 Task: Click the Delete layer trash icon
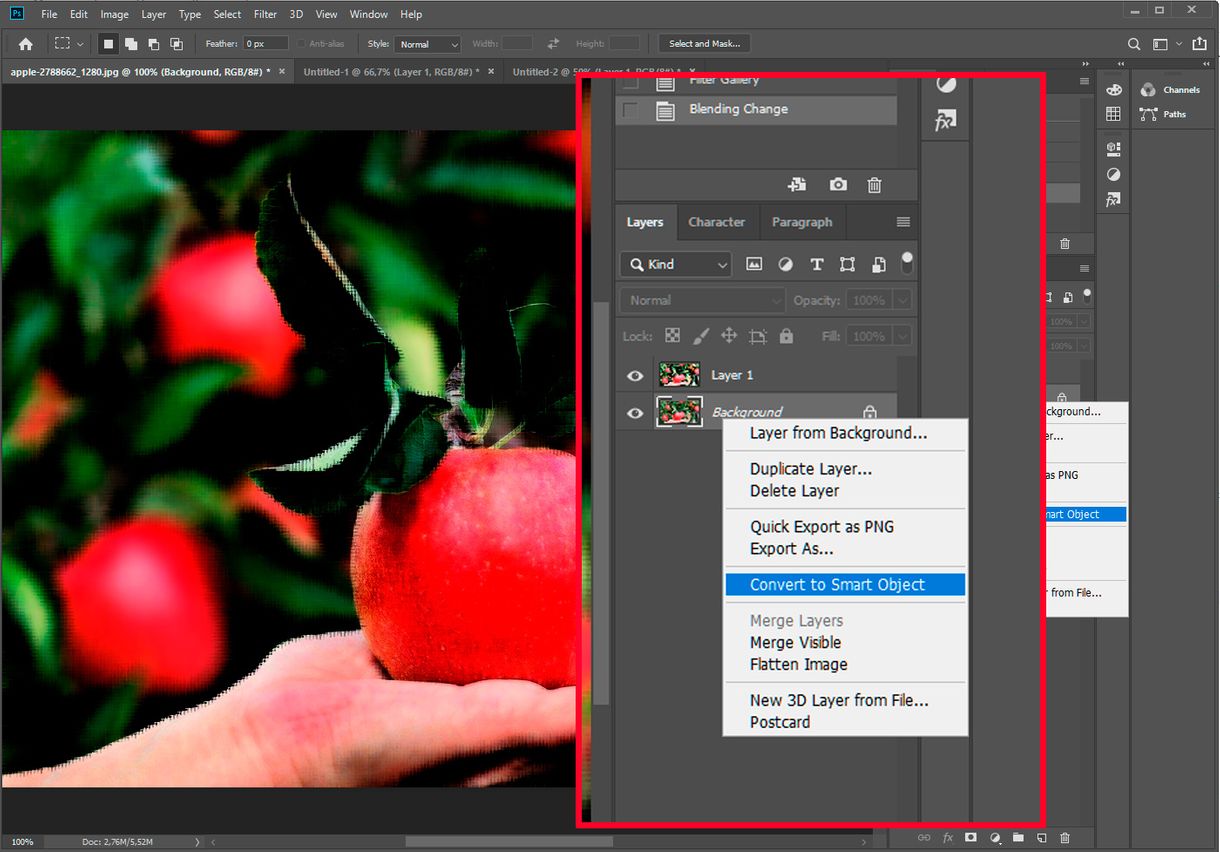(1064, 837)
